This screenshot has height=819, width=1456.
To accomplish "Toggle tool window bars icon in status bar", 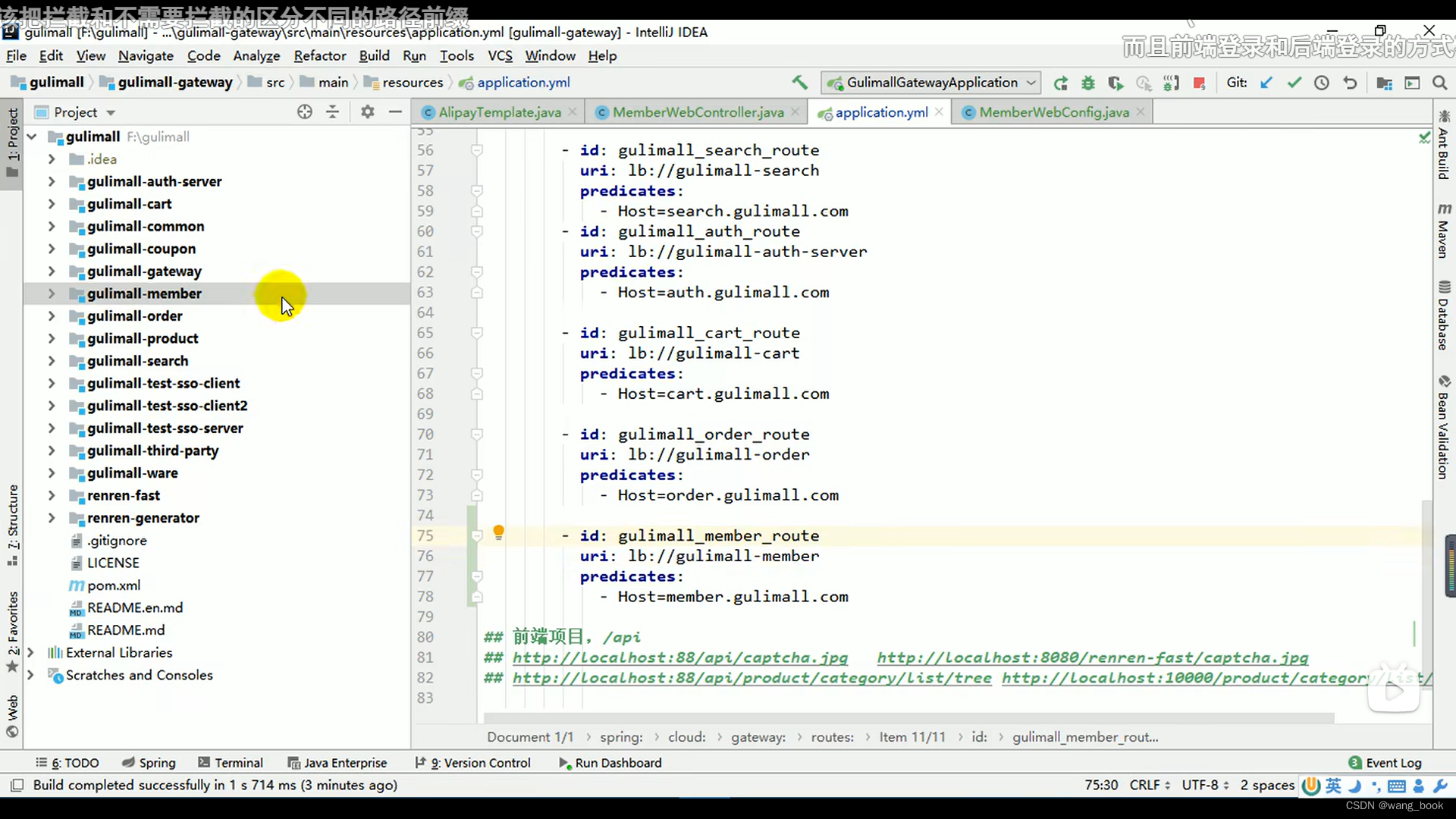I will point(17,785).
